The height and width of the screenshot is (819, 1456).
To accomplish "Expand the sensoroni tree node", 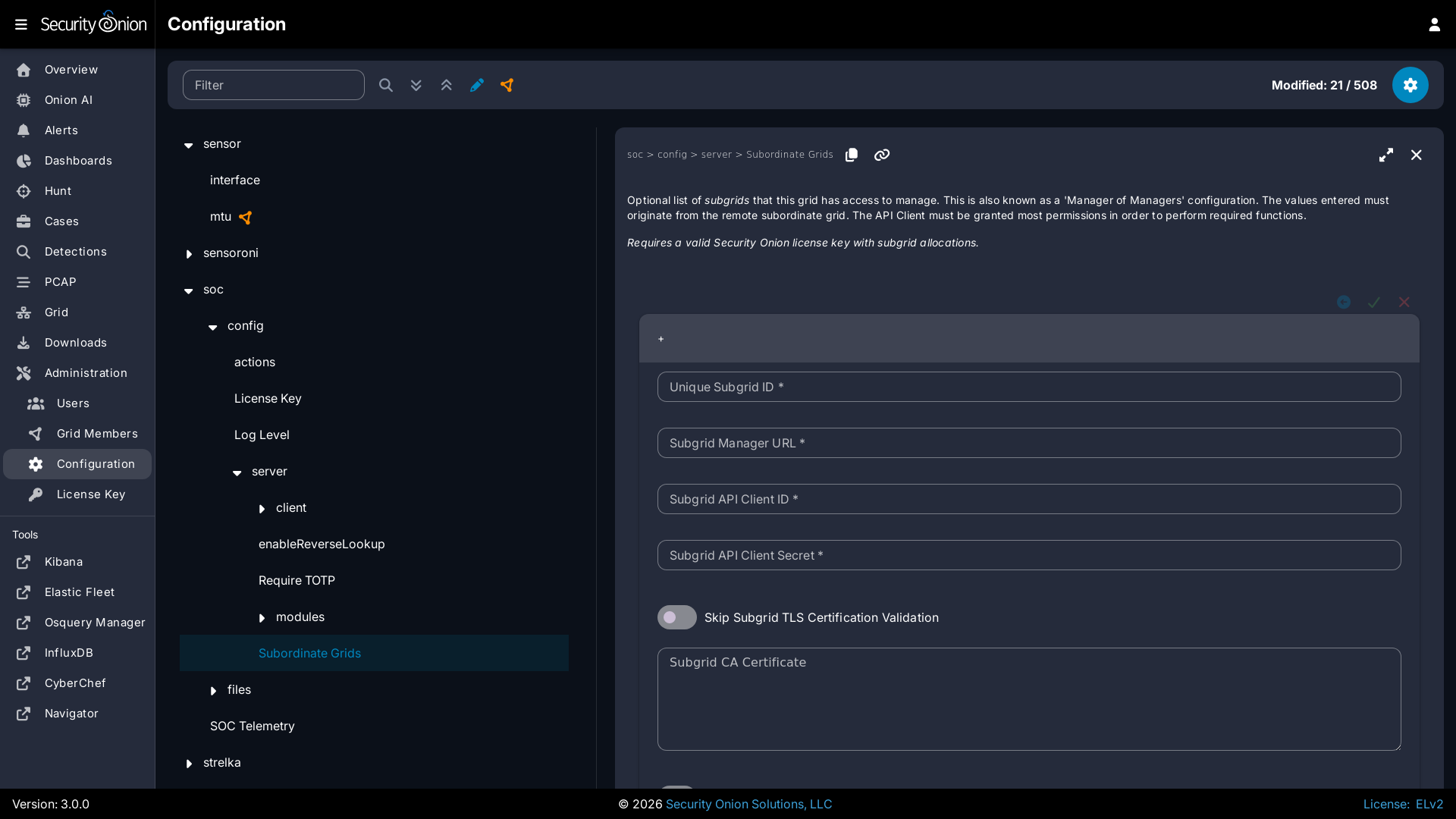I will pos(189,253).
